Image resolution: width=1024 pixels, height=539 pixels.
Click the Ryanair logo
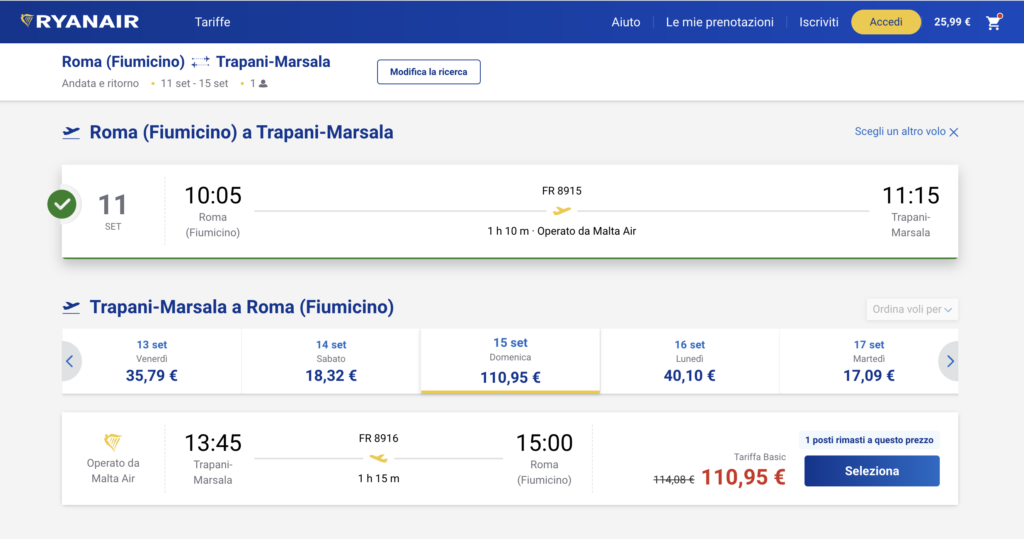pyautogui.click(x=80, y=22)
